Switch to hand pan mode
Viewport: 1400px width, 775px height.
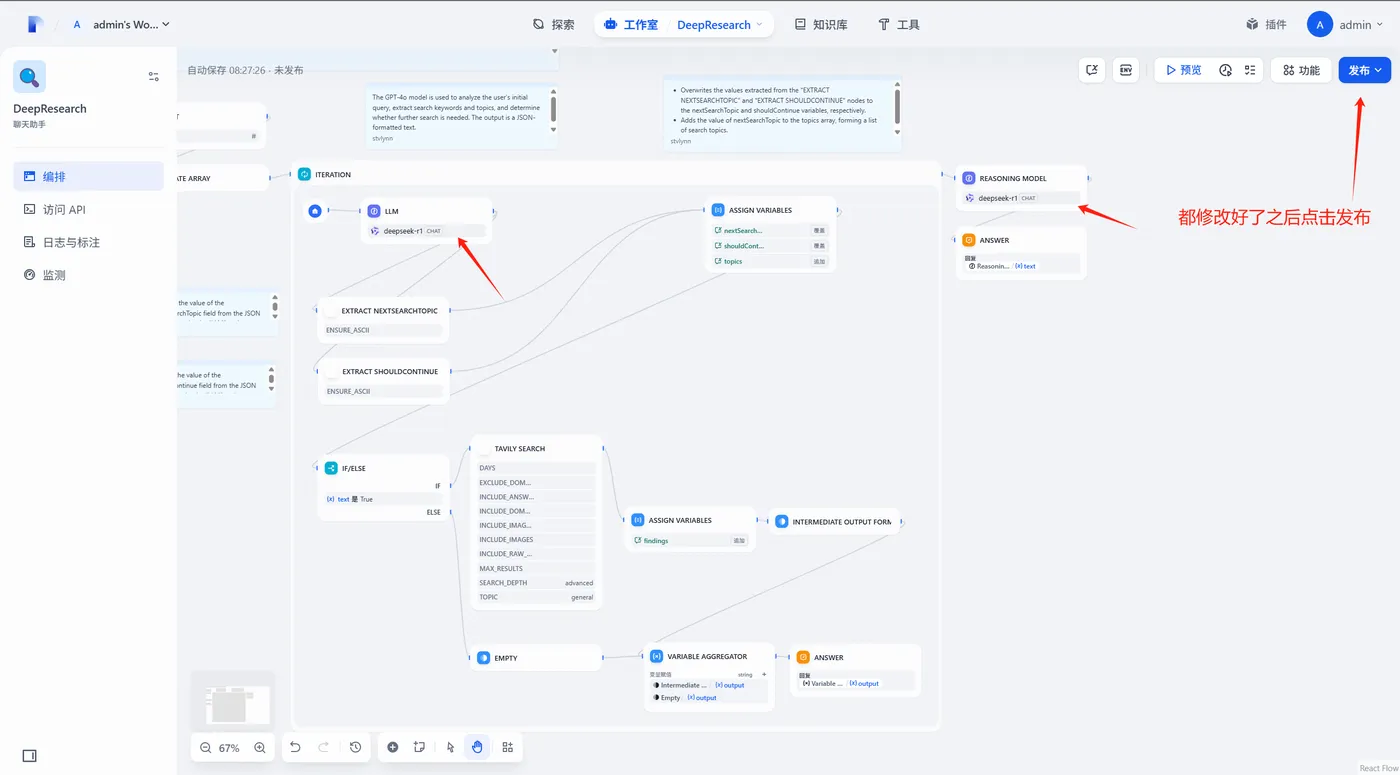[478, 747]
